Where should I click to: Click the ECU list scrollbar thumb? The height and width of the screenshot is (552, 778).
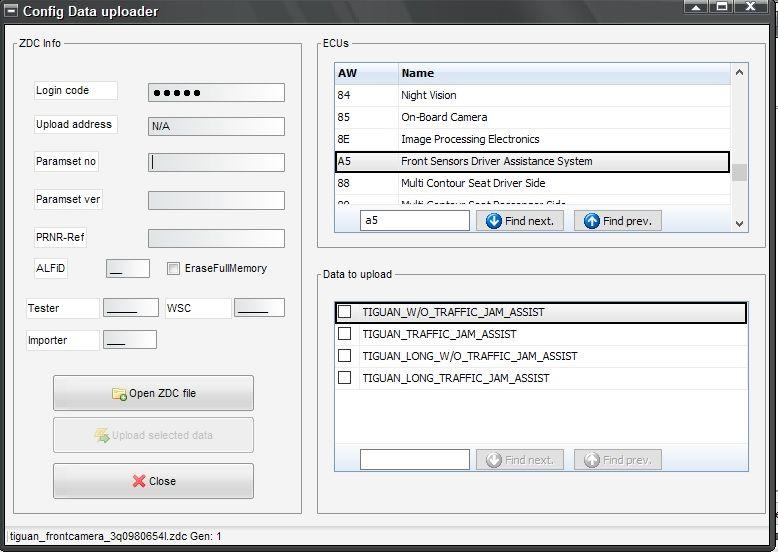[x=739, y=173]
